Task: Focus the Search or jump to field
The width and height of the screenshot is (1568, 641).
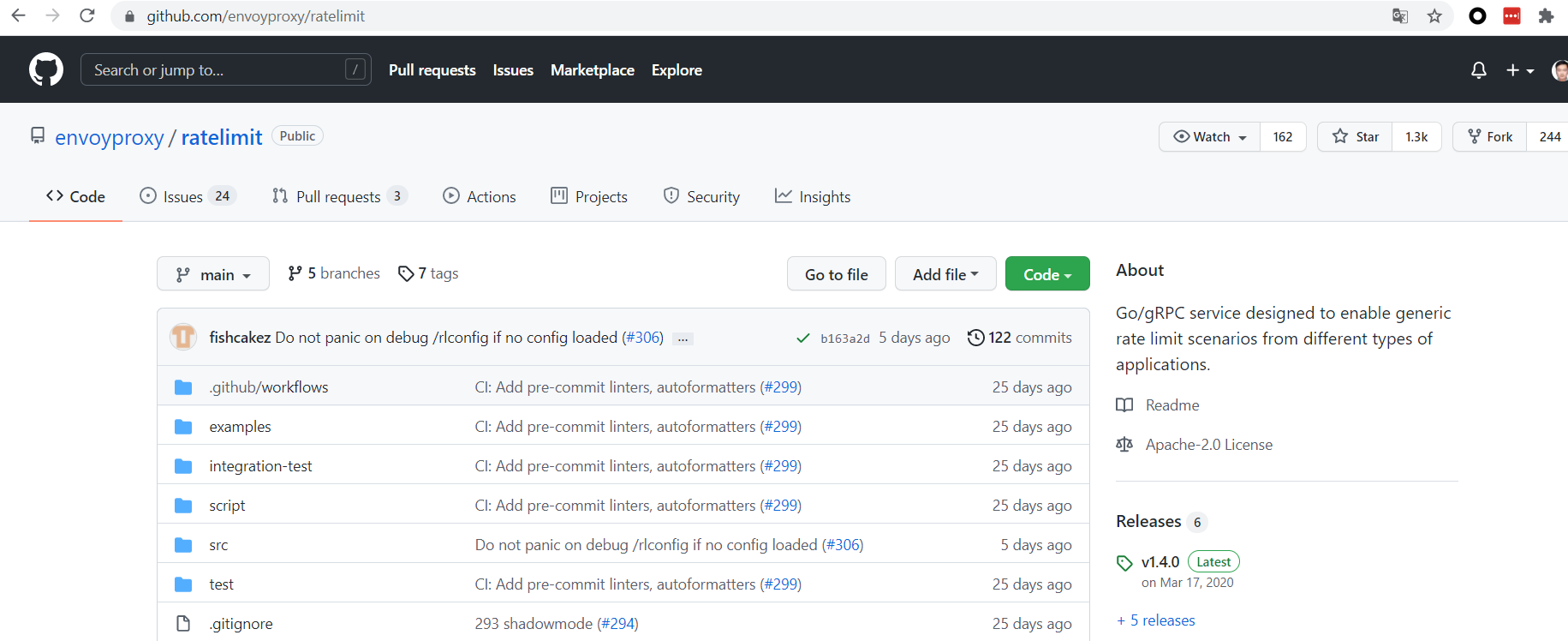Action: point(226,69)
